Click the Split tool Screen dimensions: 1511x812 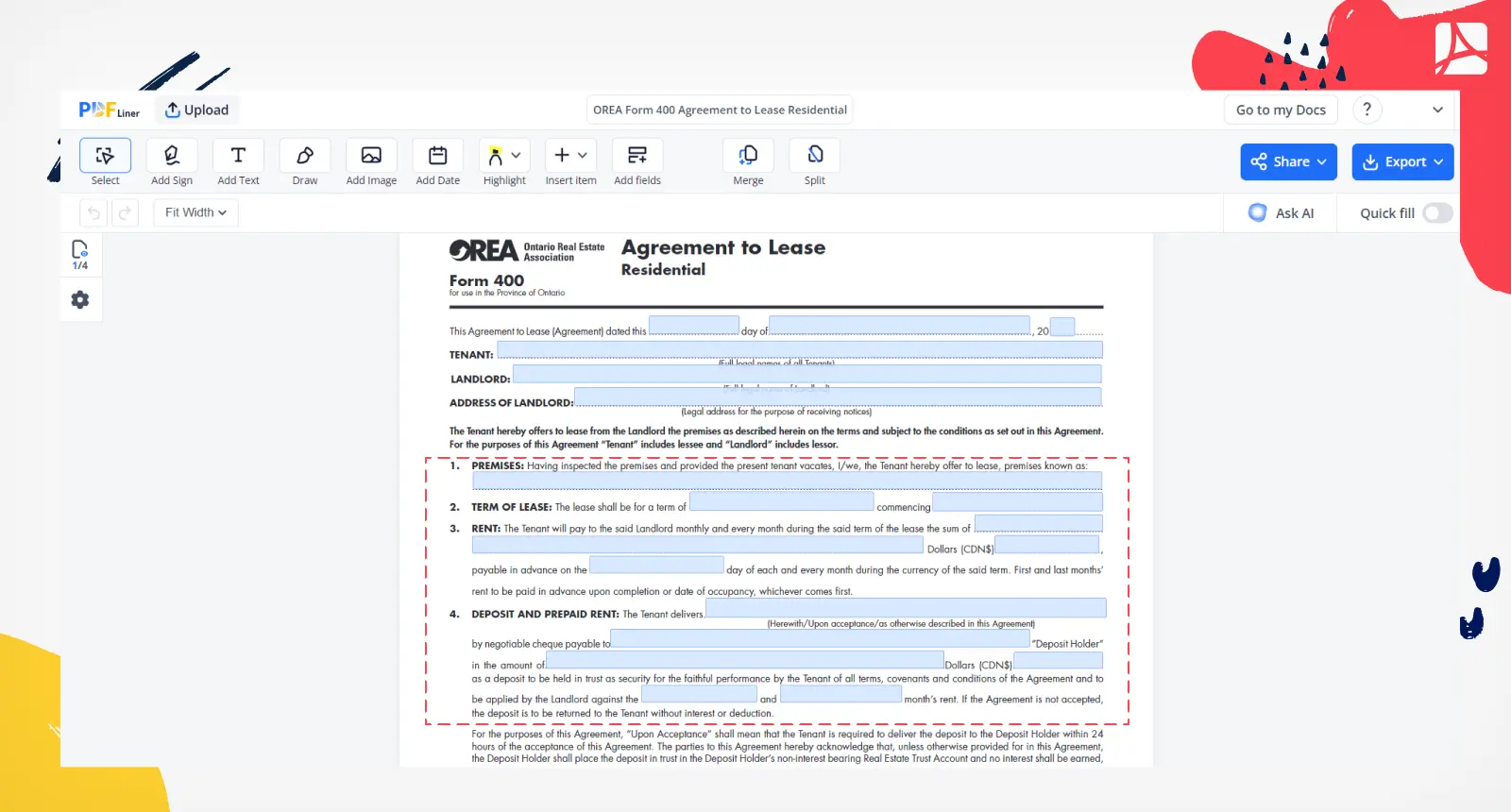point(815,162)
